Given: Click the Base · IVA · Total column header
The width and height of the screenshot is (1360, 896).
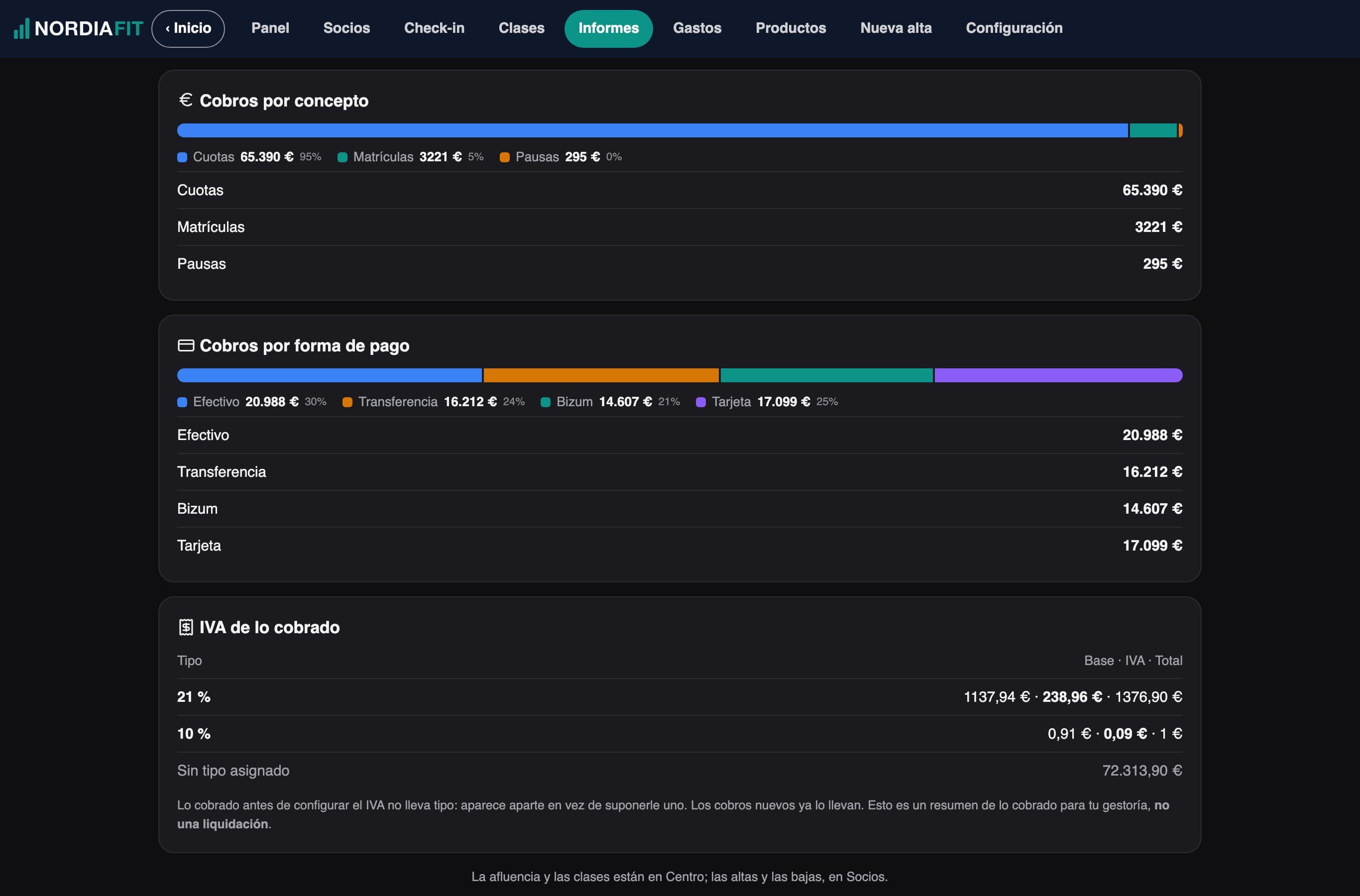Looking at the screenshot, I should tap(1133, 661).
